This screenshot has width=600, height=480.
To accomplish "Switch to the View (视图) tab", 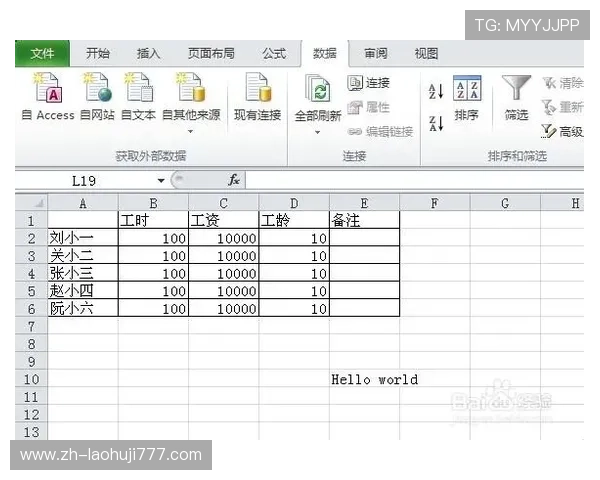I will [426, 54].
